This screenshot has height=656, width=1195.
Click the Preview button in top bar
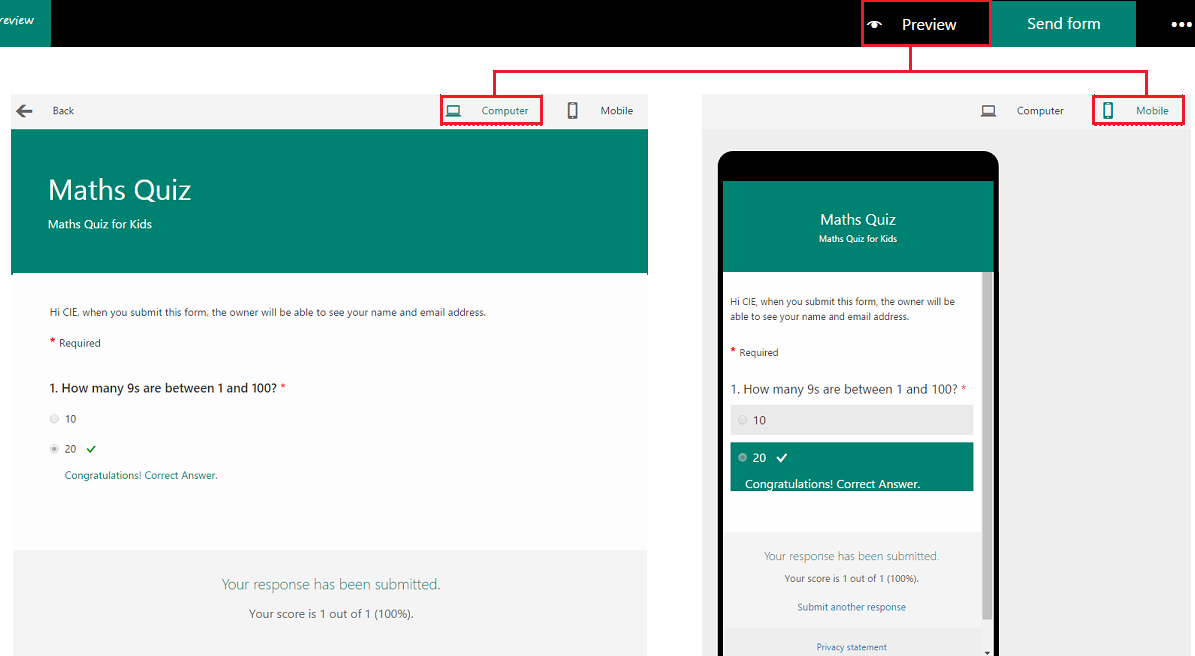pyautogui.click(x=928, y=25)
